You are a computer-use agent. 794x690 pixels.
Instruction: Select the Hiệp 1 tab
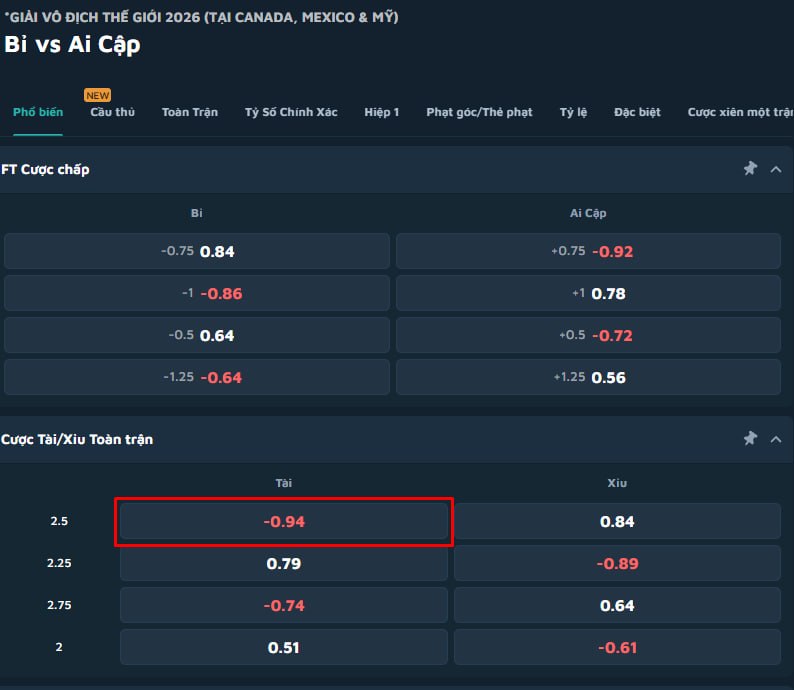click(382, 112)
